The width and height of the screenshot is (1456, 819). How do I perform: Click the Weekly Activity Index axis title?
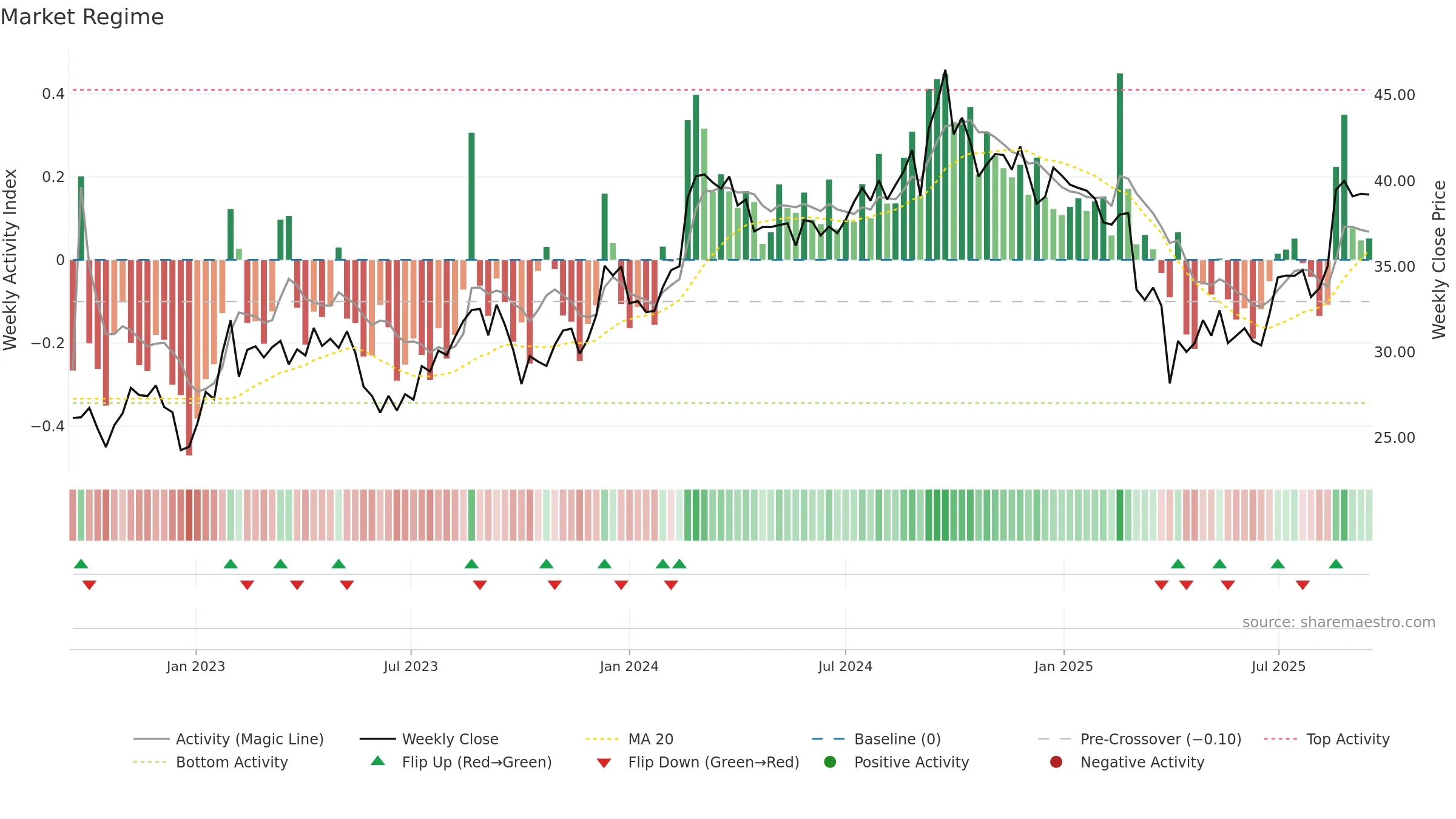pos(10,260)
